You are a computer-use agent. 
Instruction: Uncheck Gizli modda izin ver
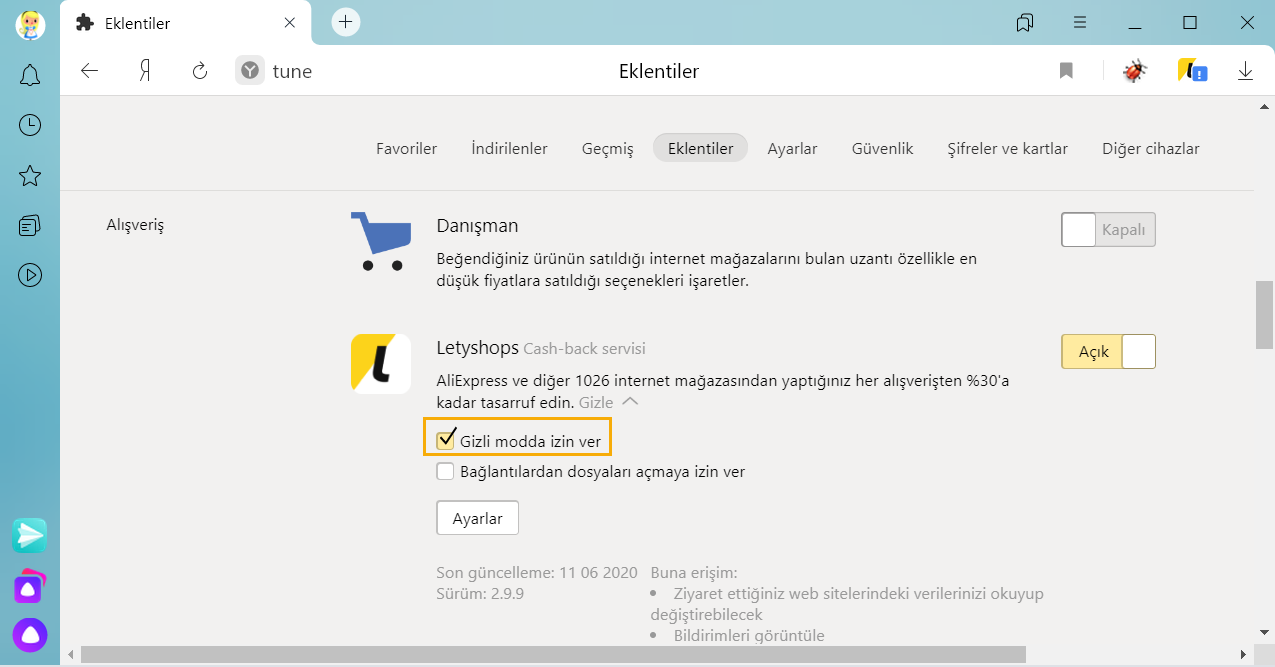446,440
